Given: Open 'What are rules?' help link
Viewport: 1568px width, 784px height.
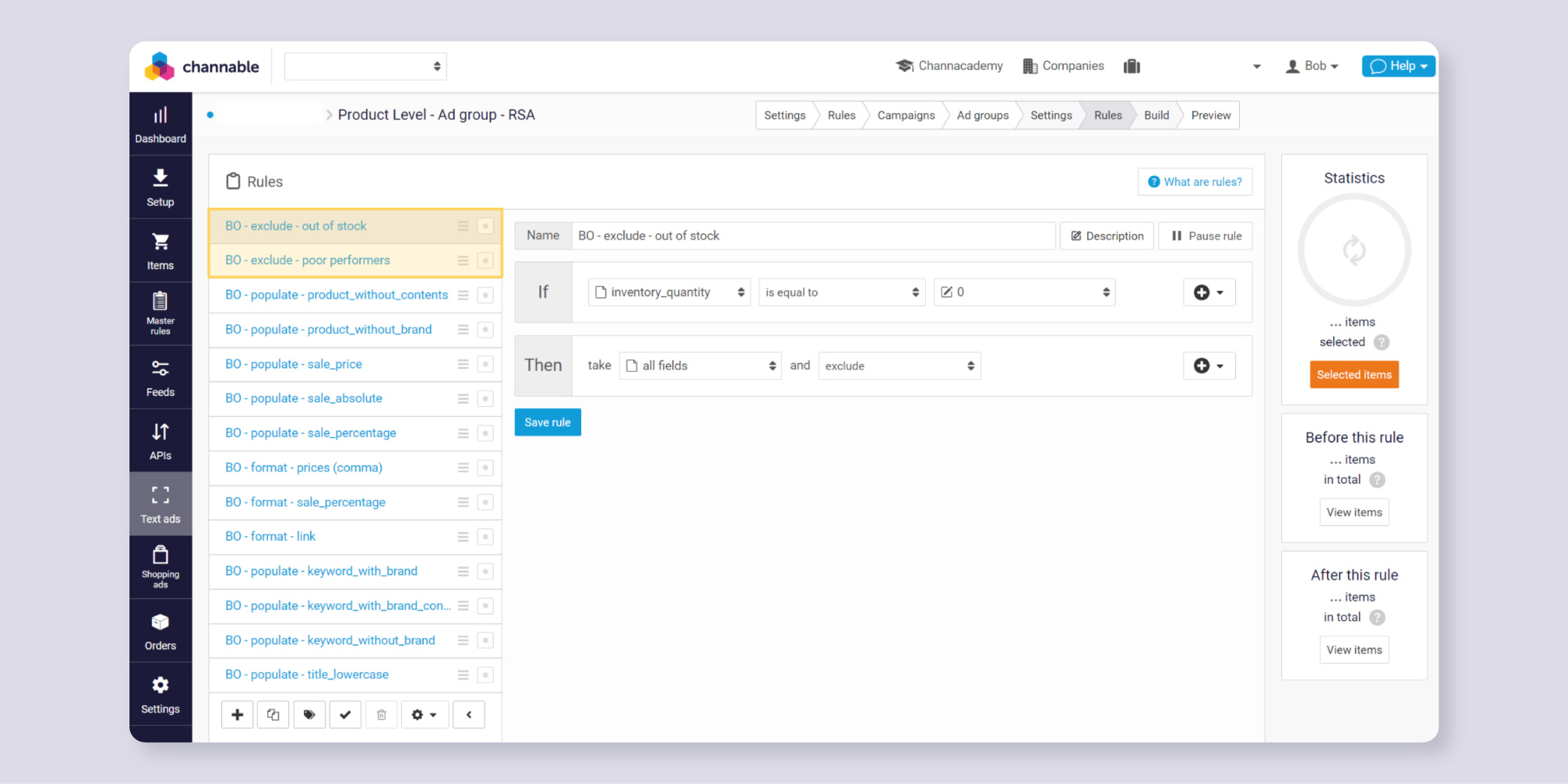Looking at the screenshot, I should 1195,181.
